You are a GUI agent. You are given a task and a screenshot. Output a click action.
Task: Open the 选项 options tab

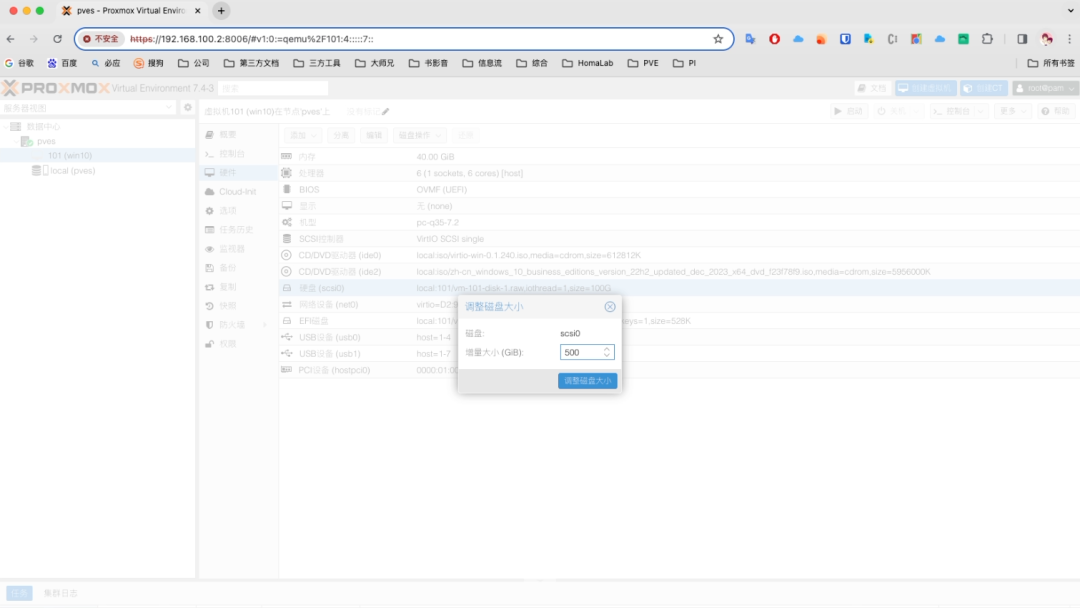click(x=227, y=211)
